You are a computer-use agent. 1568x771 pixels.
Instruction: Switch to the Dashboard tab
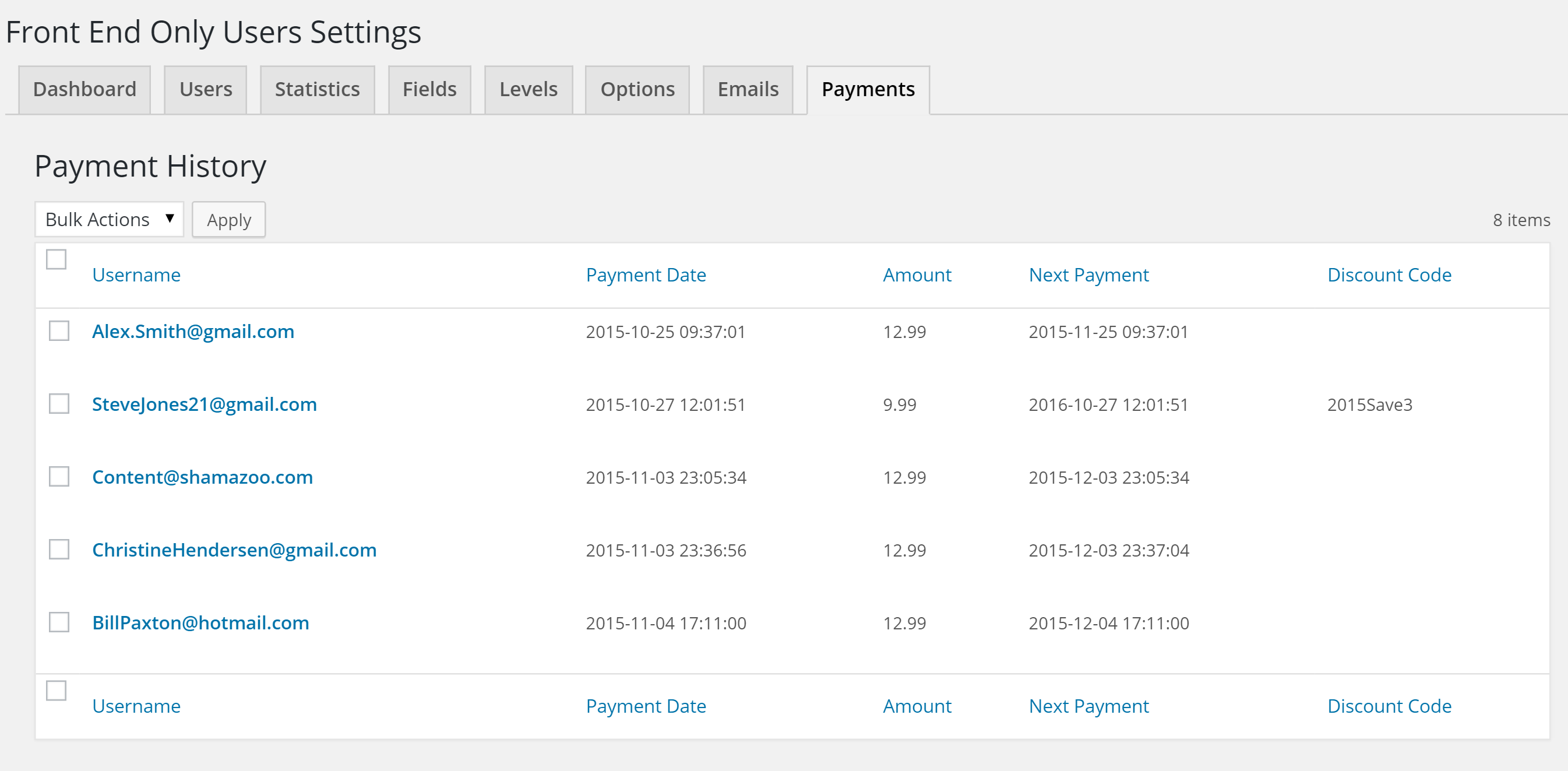coord(84,89)
